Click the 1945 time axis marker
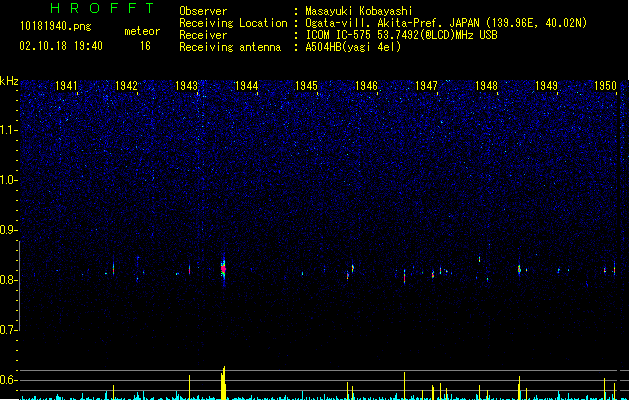This screenshot has height=400, width=629. point(306,86)
